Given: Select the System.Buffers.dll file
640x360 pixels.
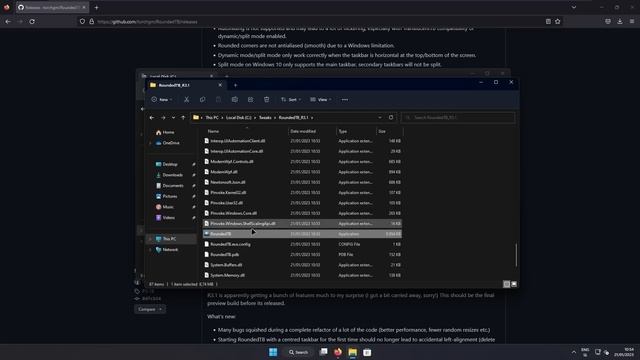Looking at the screenshot, I should [302, 265].
